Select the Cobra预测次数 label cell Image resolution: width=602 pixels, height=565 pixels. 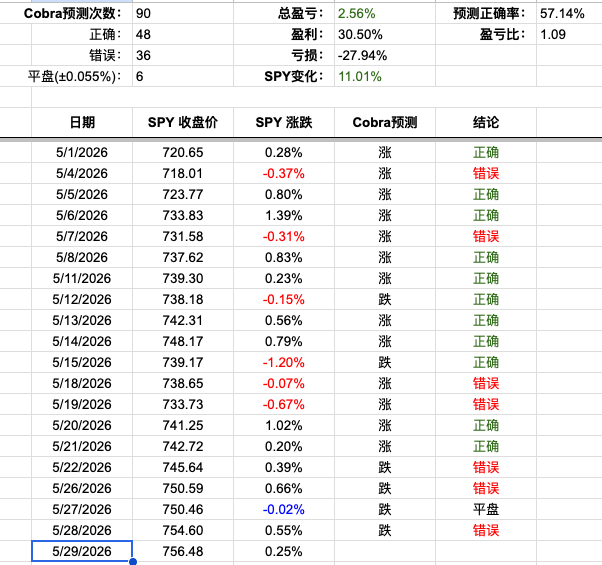[72, 13]
